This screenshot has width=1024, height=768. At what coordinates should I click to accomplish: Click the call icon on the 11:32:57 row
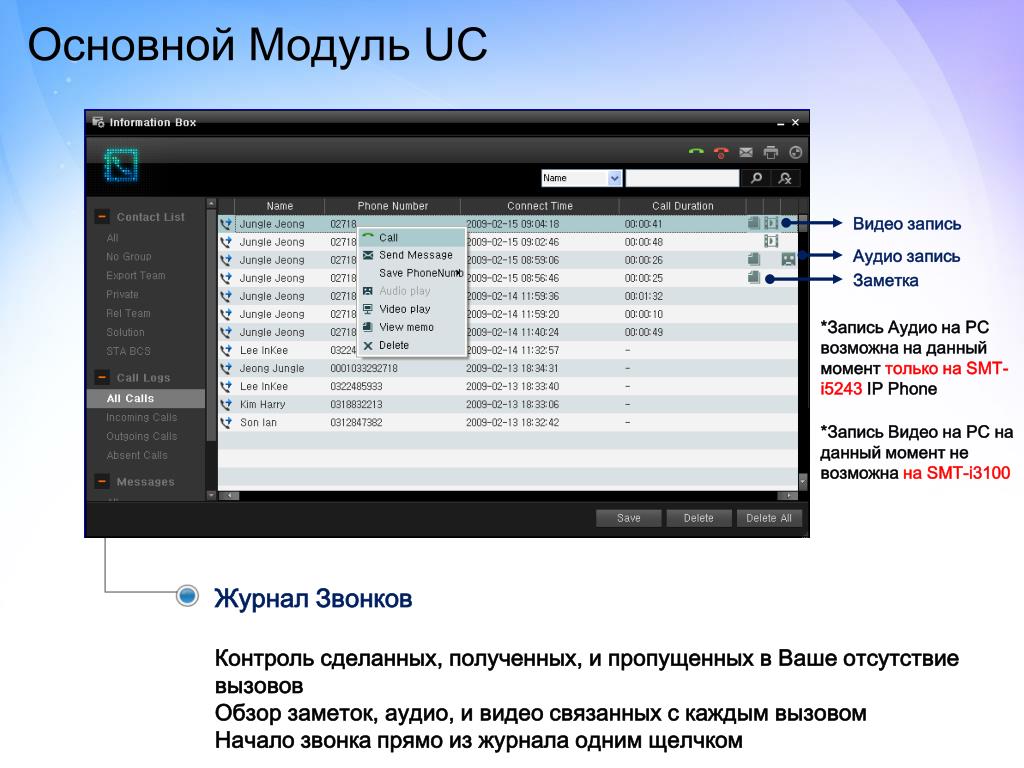[x=226, y=350]
